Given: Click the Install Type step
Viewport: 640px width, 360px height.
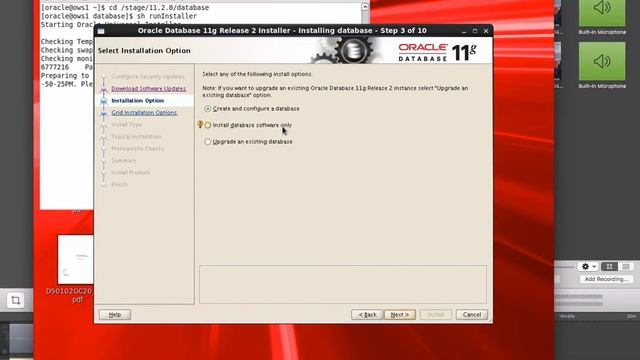Looking at the screenshot, I should point(127,124).
